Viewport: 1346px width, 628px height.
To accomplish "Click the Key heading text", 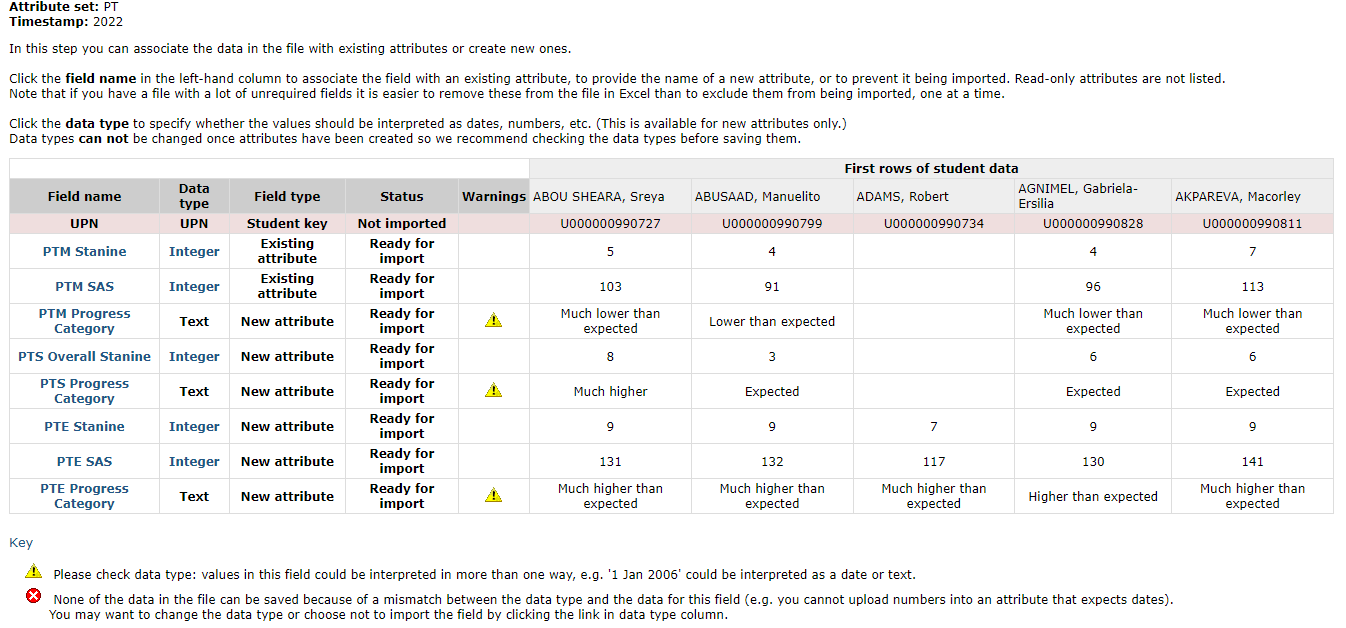I will pos(21,543).
